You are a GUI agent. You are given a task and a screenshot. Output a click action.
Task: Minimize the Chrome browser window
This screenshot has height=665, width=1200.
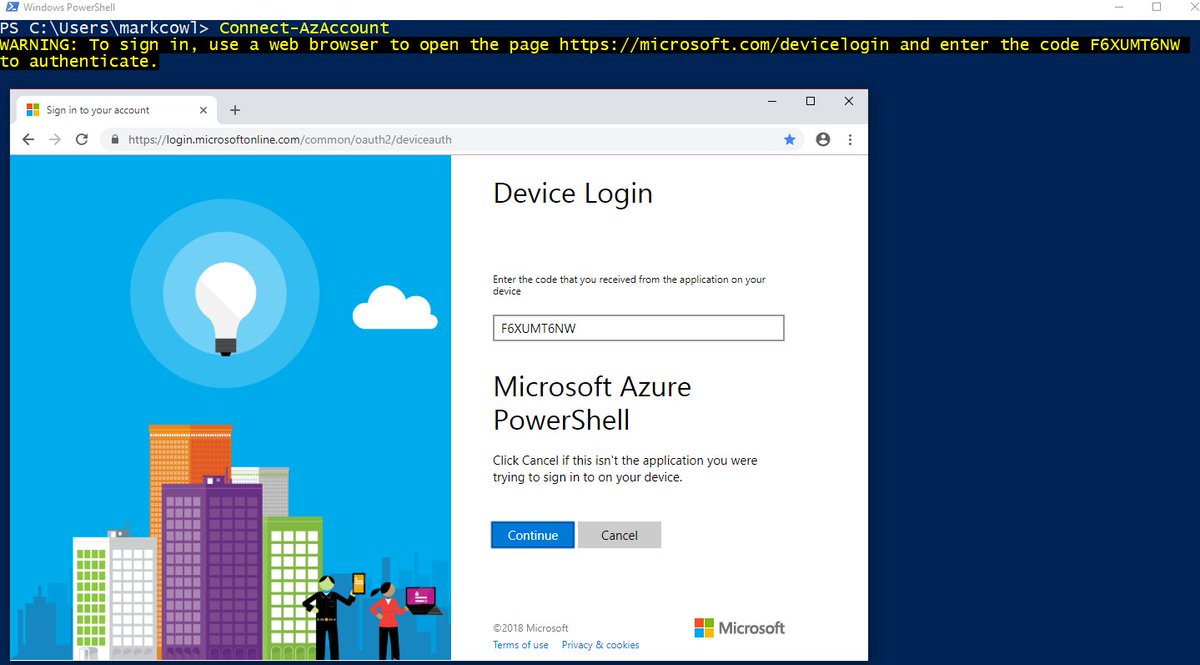(772, 101)
